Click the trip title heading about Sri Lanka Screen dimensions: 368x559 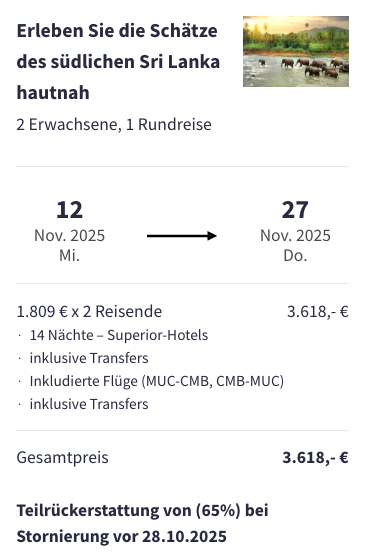pyautogui.click(x=118, y=61)
